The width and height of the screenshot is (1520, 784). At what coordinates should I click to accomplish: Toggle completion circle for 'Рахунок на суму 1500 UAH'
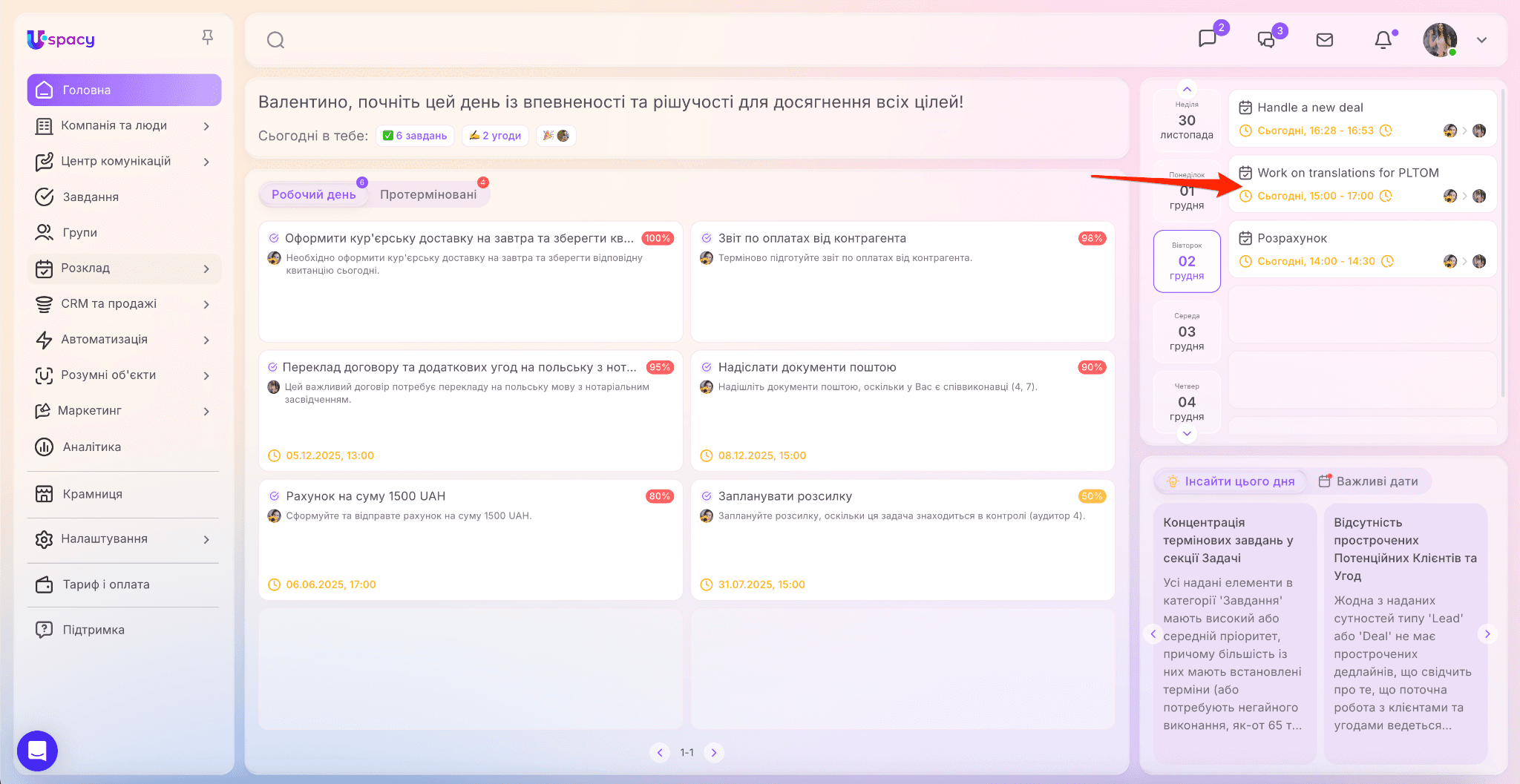[274, 496]
